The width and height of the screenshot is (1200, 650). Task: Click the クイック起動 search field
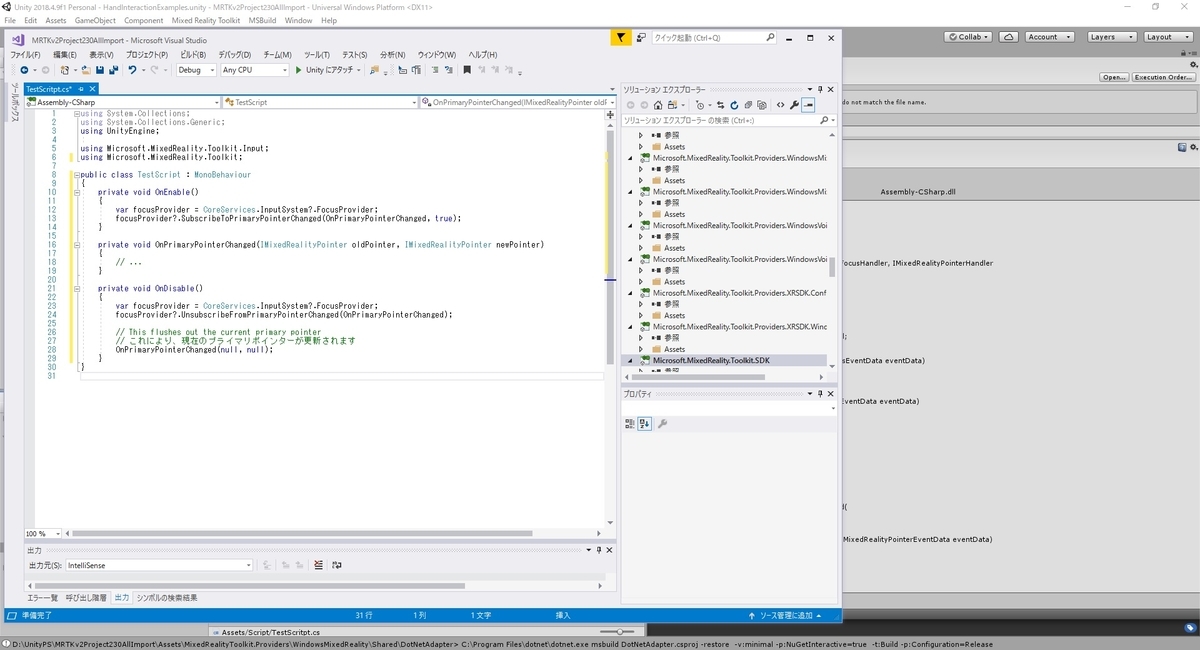(713, 38)
